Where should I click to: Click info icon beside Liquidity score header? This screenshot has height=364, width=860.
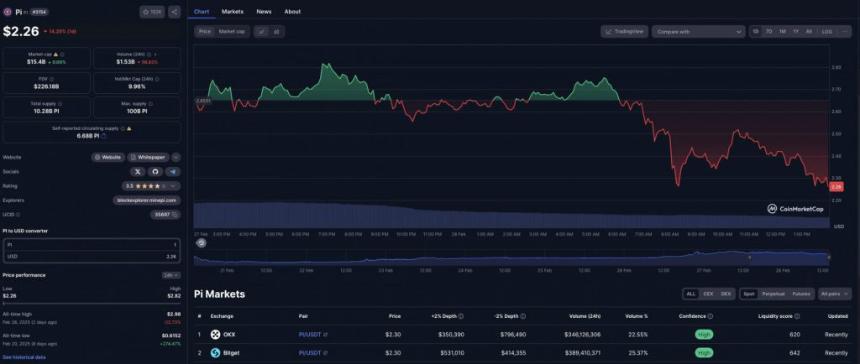point(797,316)
